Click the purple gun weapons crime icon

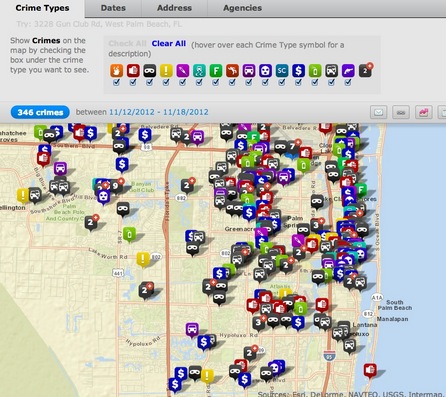(348, 71)
